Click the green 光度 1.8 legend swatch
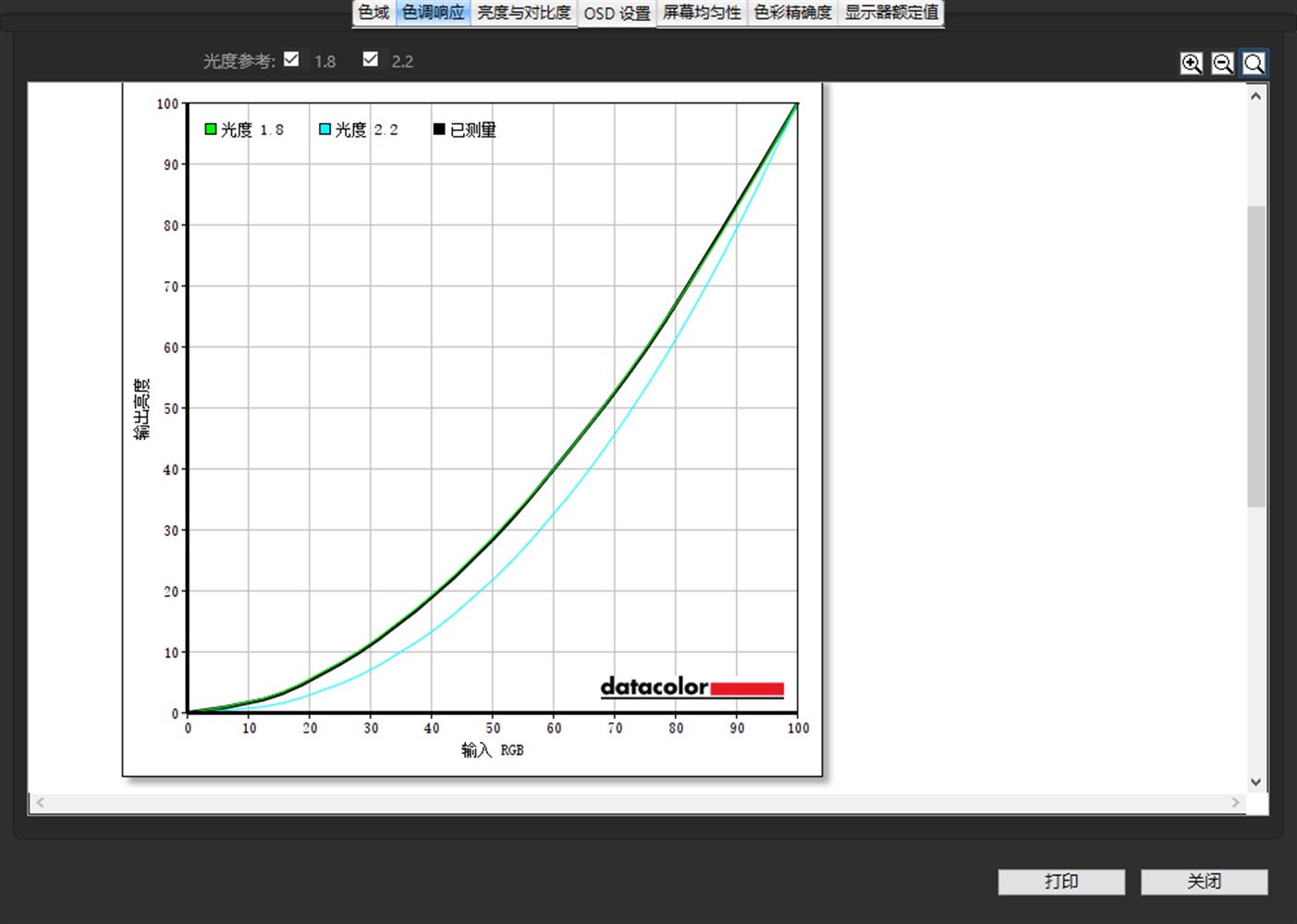 (211, 129)
